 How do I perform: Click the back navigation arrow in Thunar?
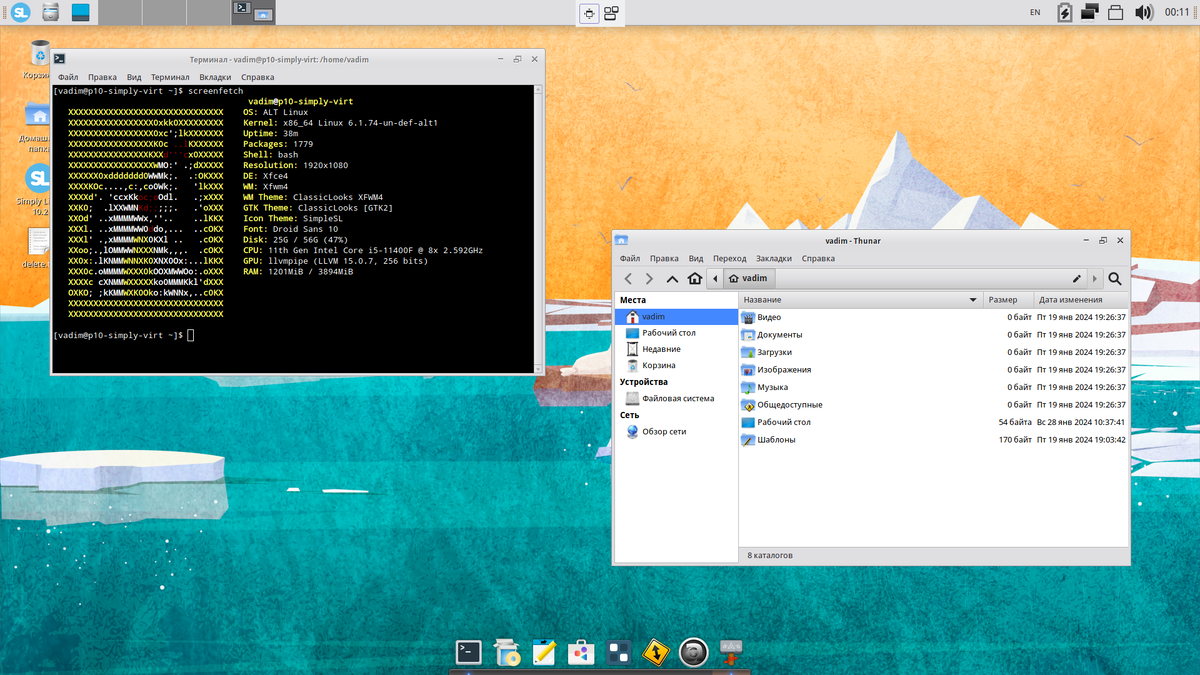click(x=628, y=278)
